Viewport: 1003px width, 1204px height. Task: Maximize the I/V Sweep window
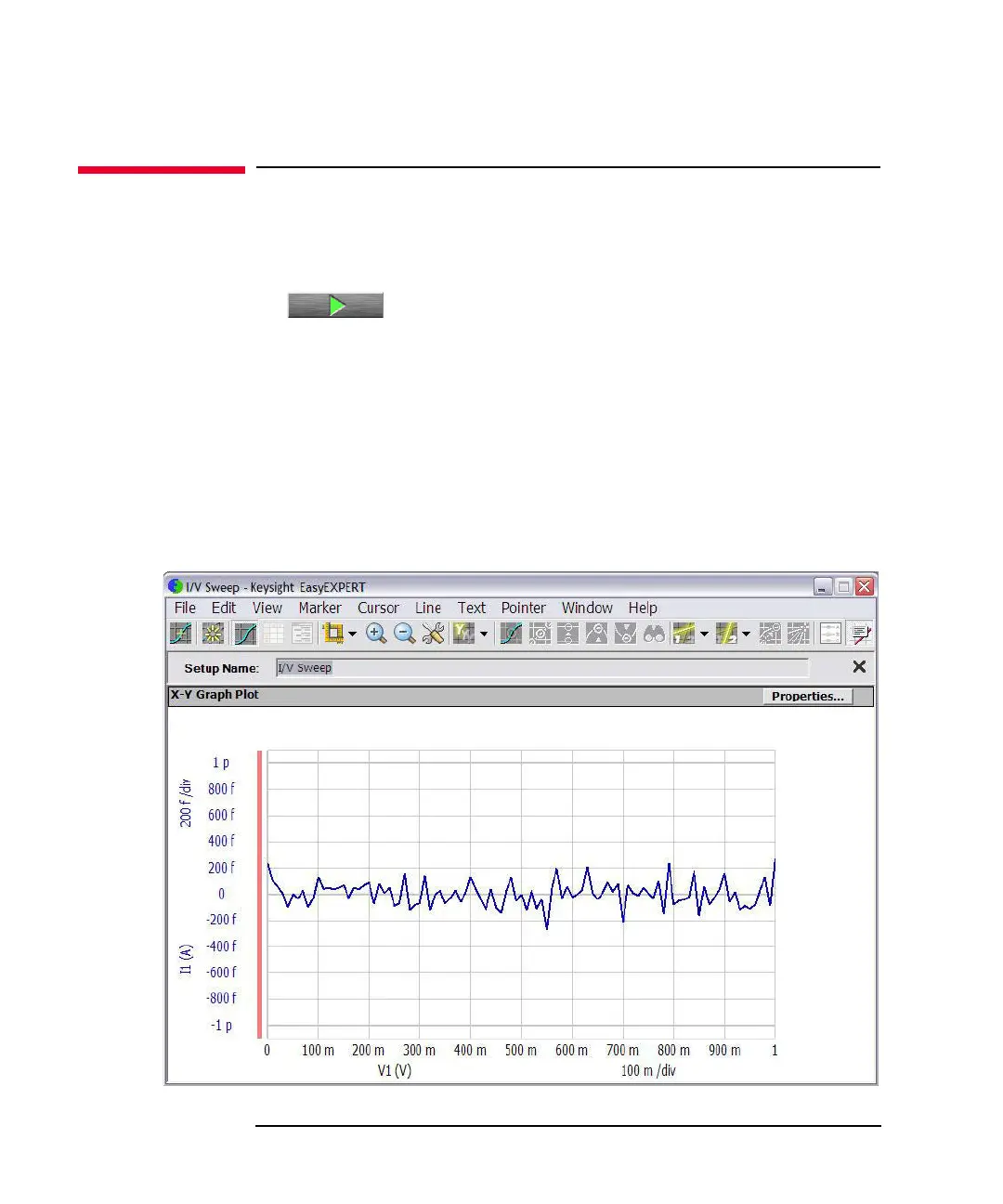coord(843,586)
